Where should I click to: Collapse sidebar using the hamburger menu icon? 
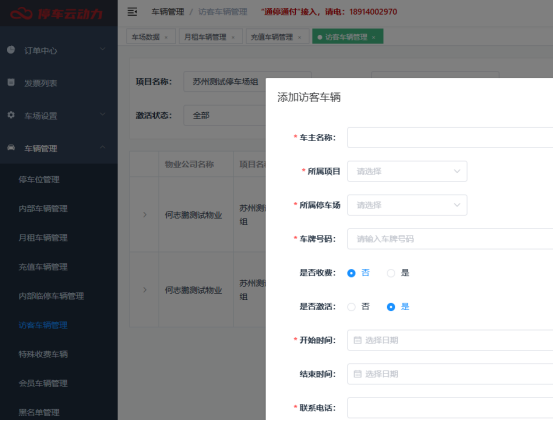132,12
